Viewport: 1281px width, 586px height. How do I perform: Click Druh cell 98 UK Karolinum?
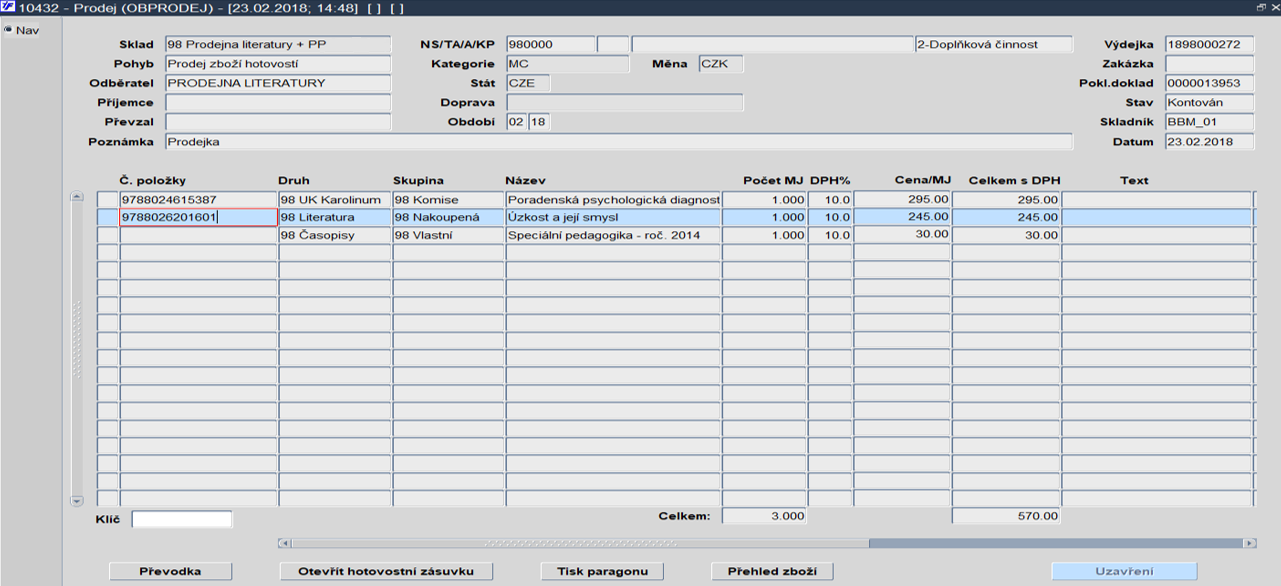(335, 200)
